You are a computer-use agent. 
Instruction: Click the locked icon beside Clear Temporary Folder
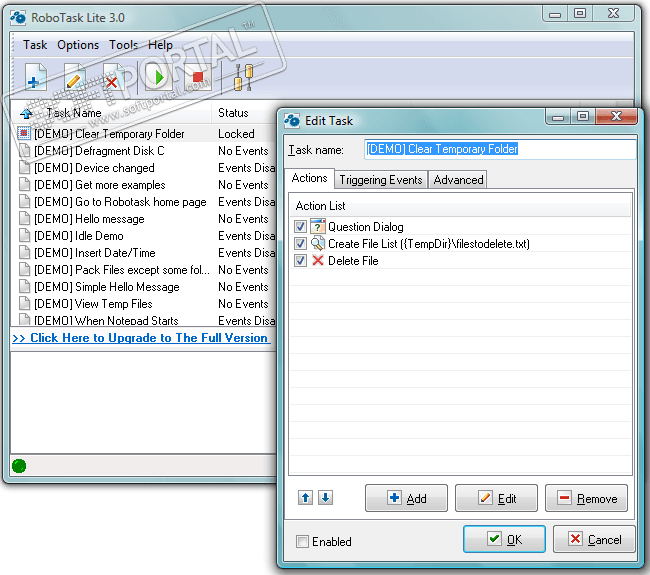tap(24, 133)
